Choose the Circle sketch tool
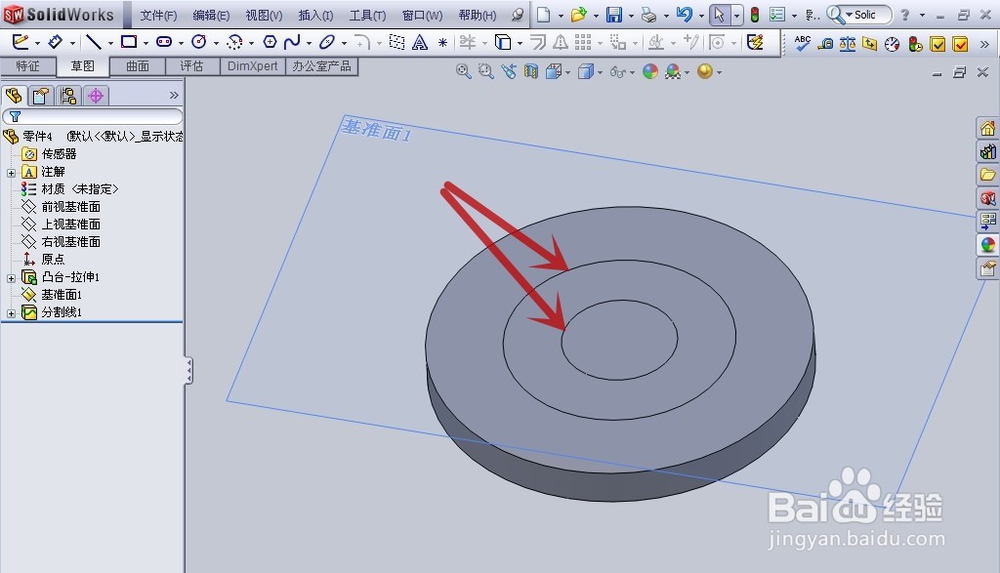Screen dimensions: 1000x573 199,42
